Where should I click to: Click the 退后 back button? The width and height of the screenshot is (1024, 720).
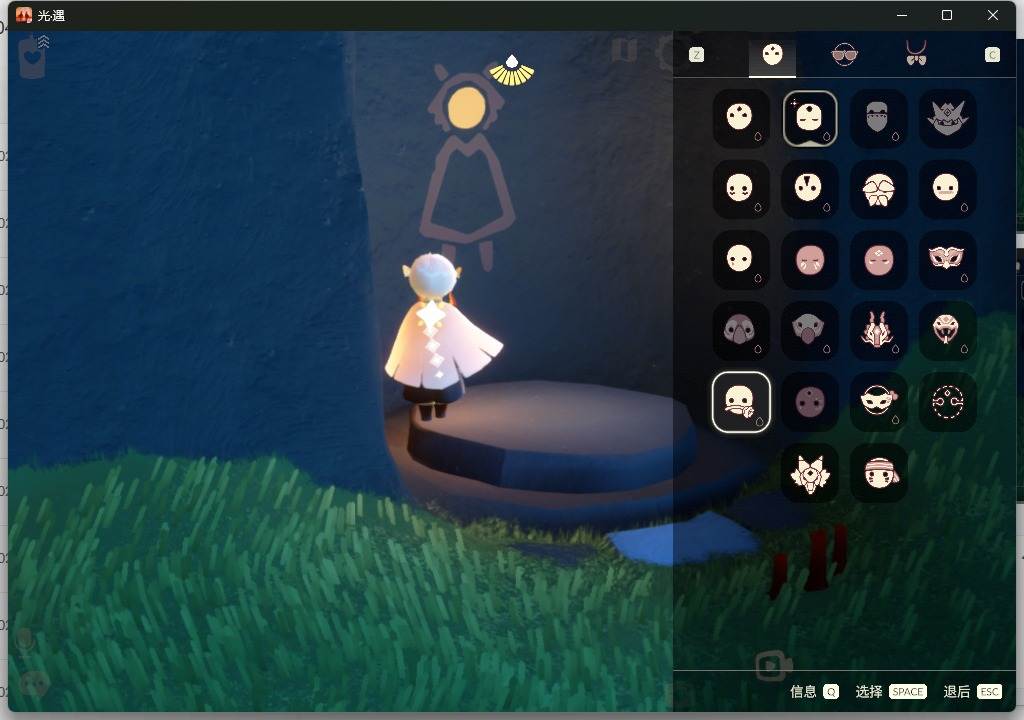coord(972,691)
